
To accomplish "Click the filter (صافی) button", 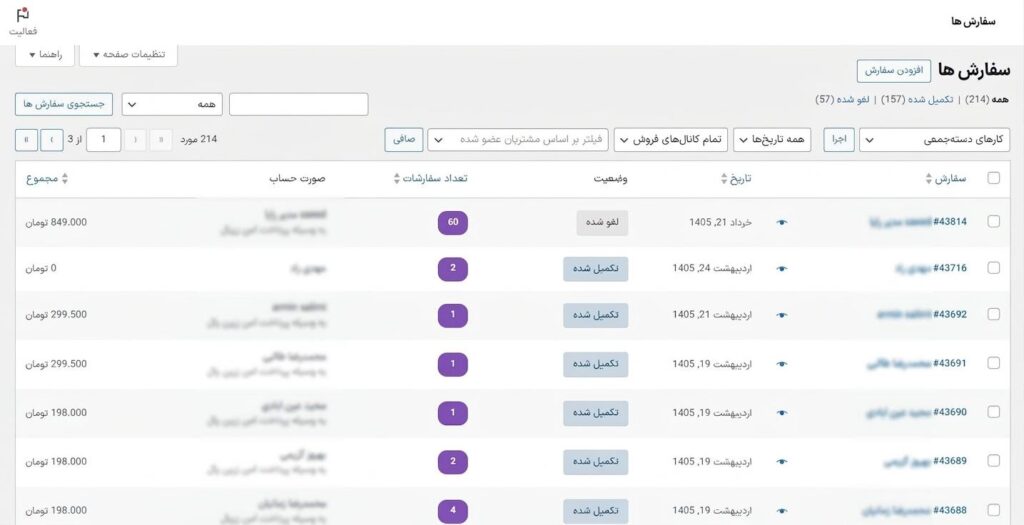I will (404, 140).
